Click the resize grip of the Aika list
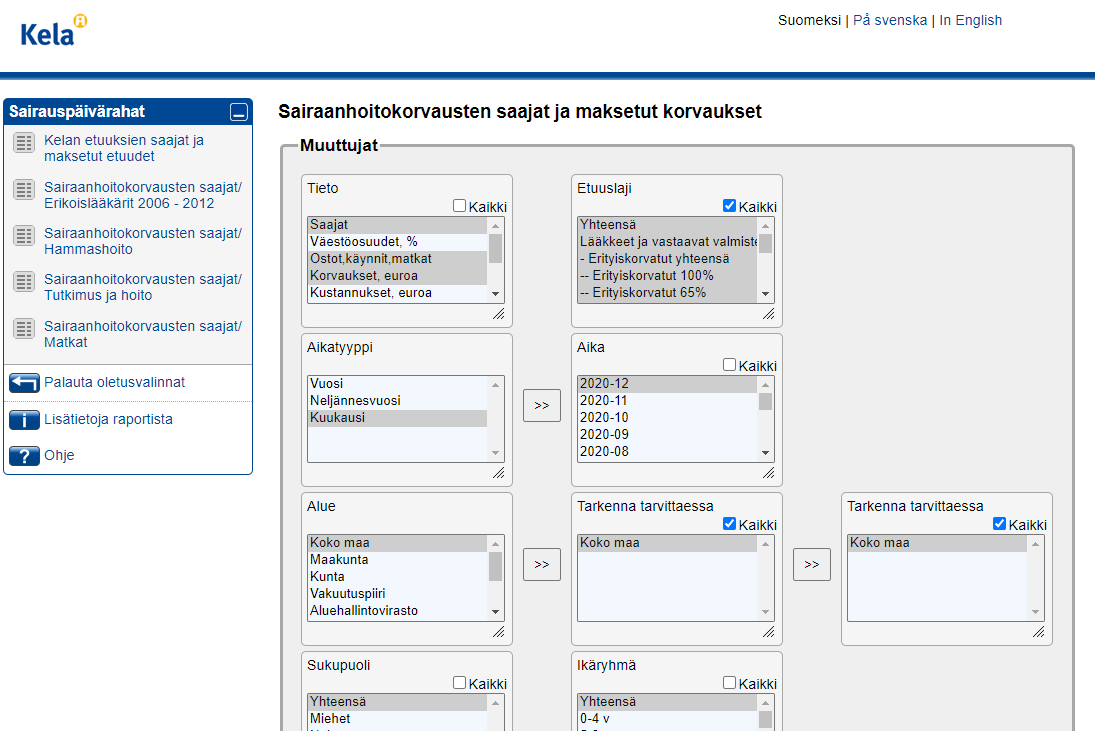The image size is (1095, 731). [x=769, y=473]
